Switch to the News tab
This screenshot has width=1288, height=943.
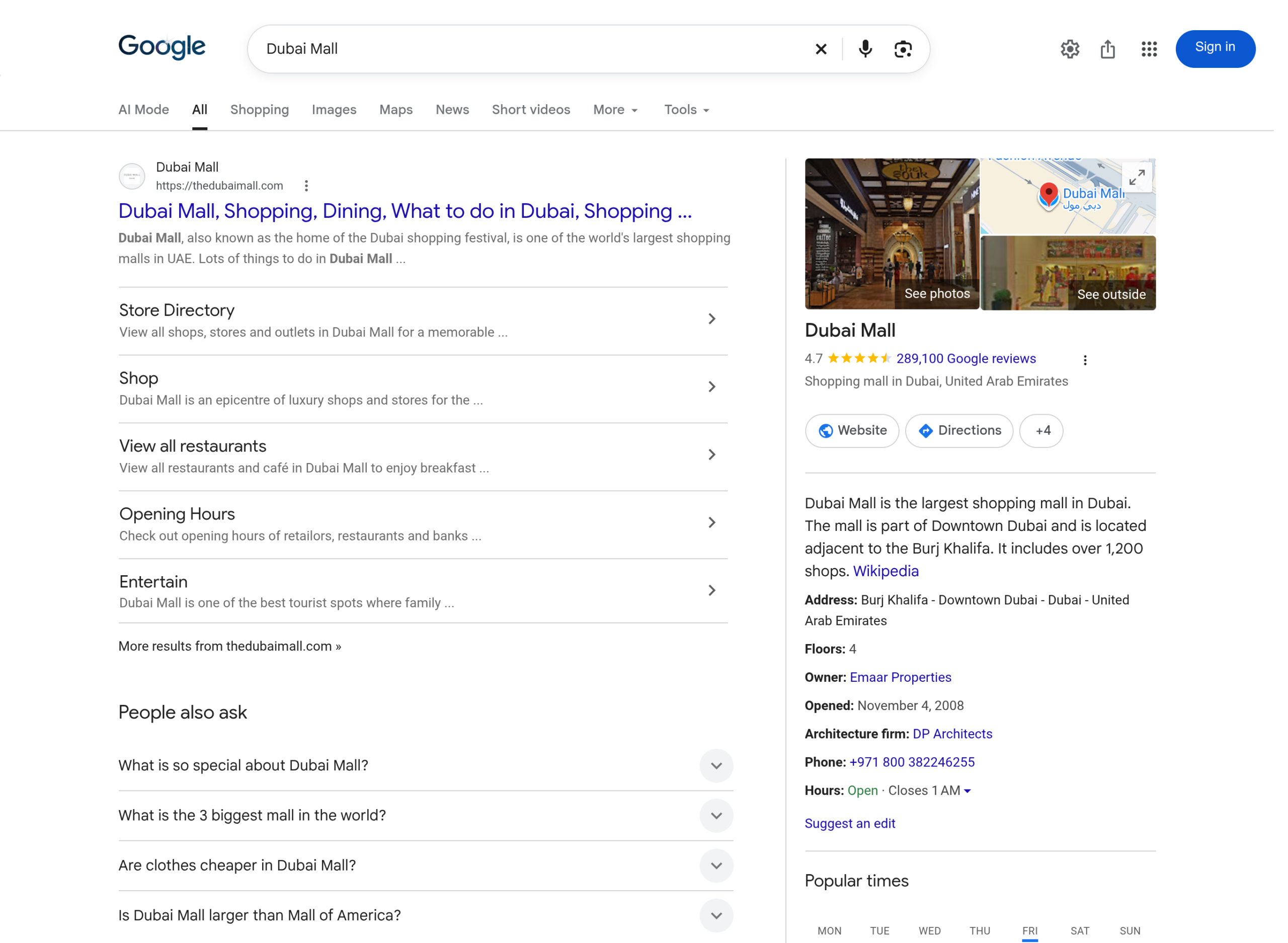click(452, 110)
